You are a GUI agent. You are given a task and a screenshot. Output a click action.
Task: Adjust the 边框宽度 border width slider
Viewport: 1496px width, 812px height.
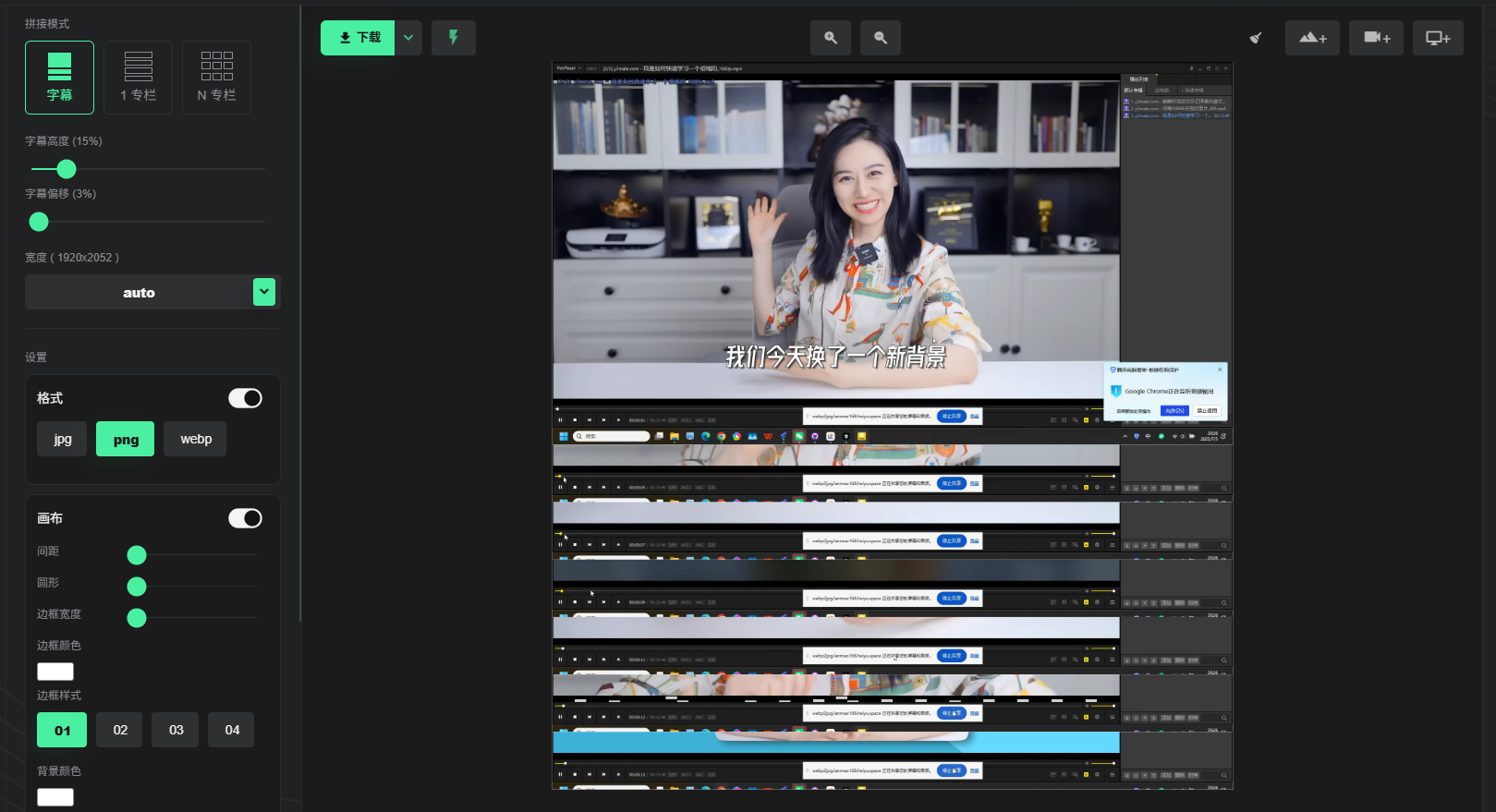[137, 618]
